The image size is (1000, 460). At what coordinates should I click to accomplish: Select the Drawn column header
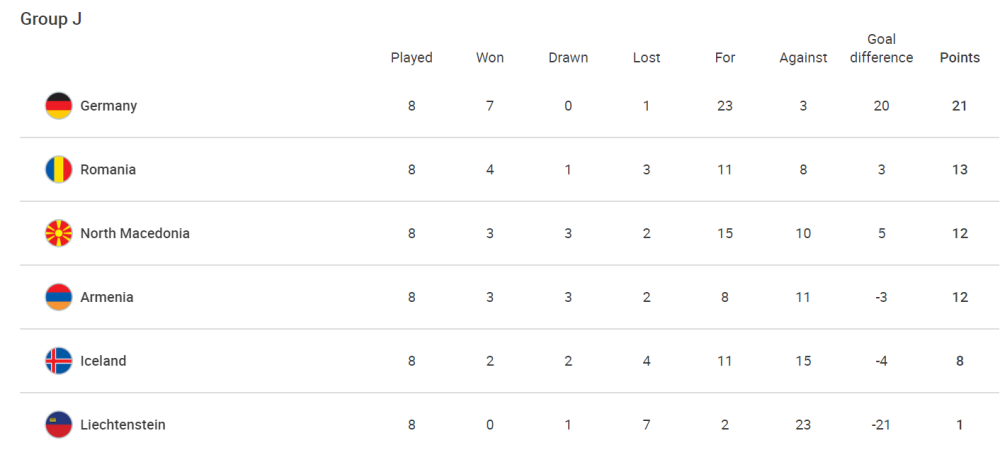click(568, 58)
